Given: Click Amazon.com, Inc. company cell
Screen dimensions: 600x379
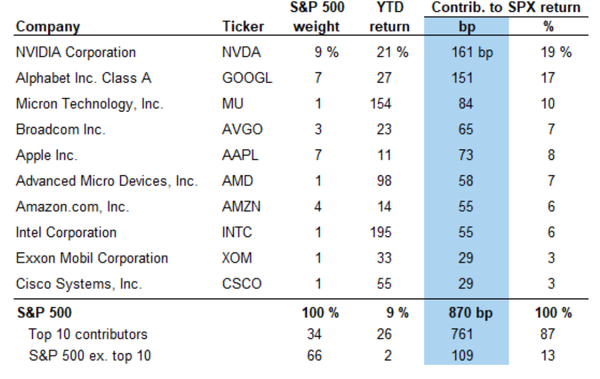Looking at the screenshot, I should click(x=72, y=207).
